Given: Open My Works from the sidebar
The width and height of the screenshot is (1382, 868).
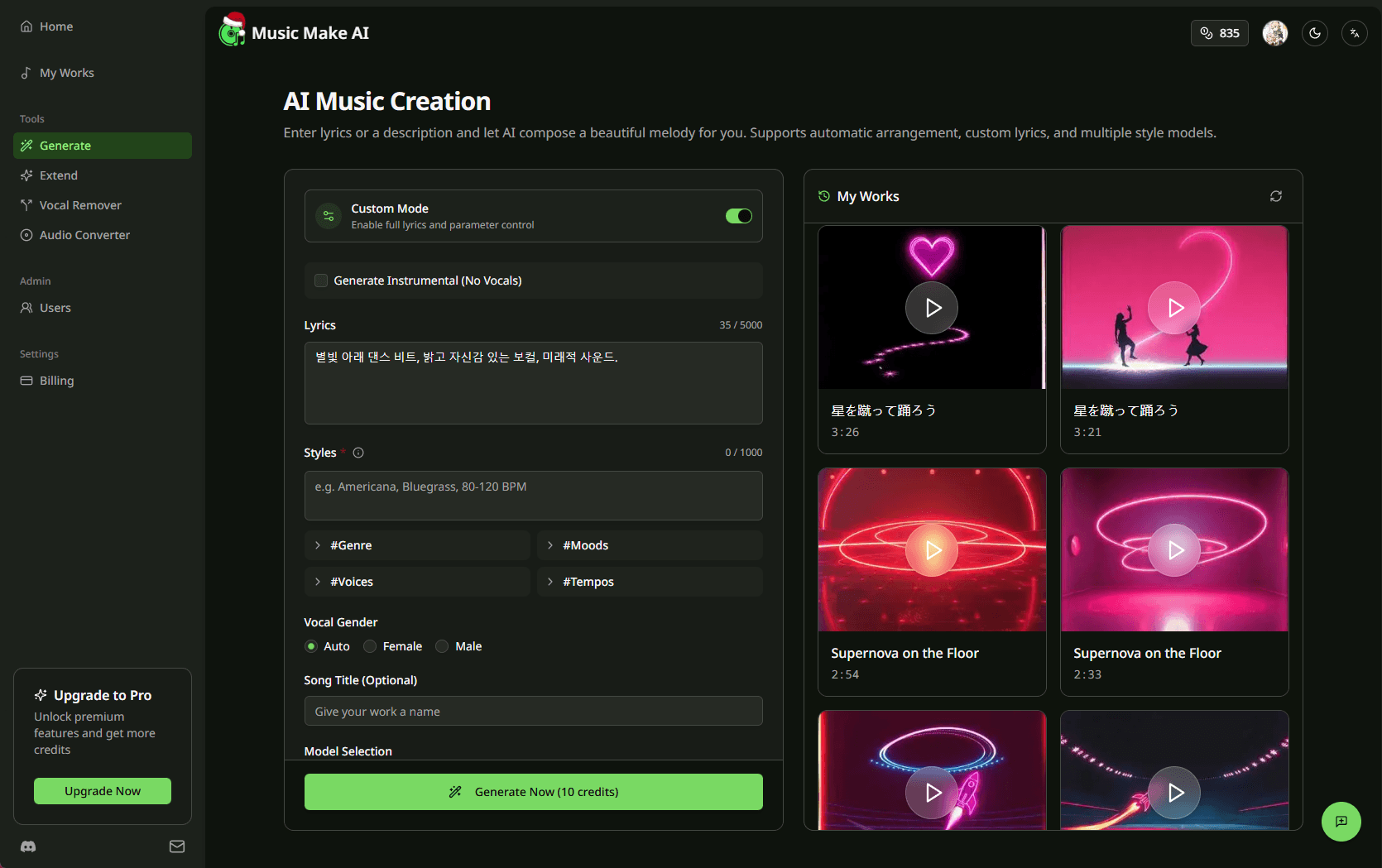Looking at the screenshot, I should tap(65, 72).
